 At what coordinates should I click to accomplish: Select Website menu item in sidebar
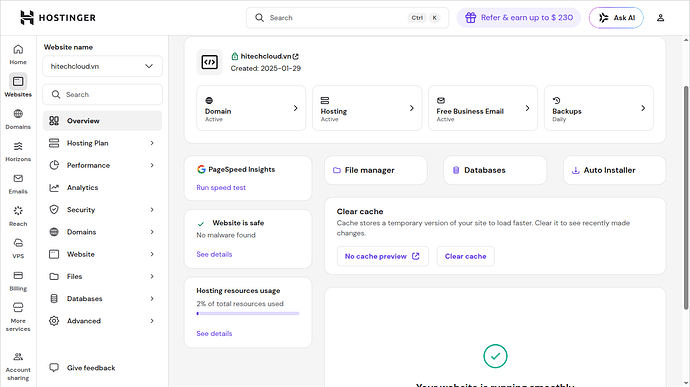103,254
